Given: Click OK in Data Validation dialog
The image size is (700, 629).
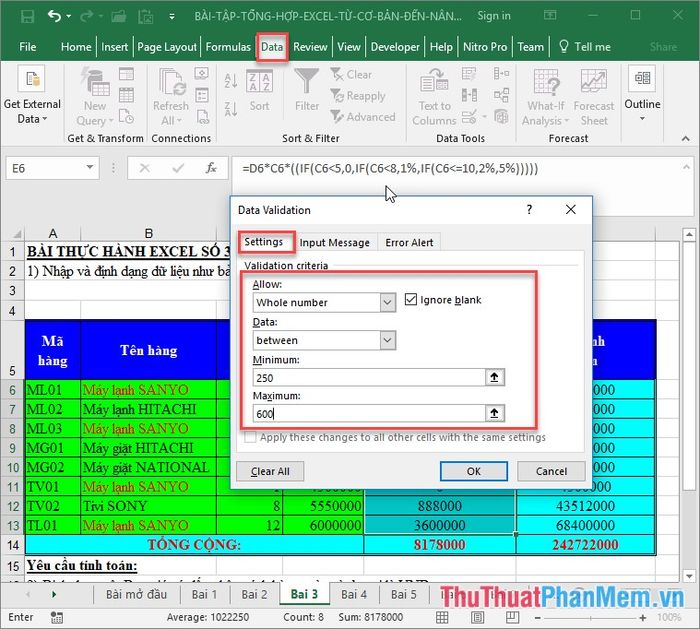Looking at the screenshot, I should tap(474, 471).
